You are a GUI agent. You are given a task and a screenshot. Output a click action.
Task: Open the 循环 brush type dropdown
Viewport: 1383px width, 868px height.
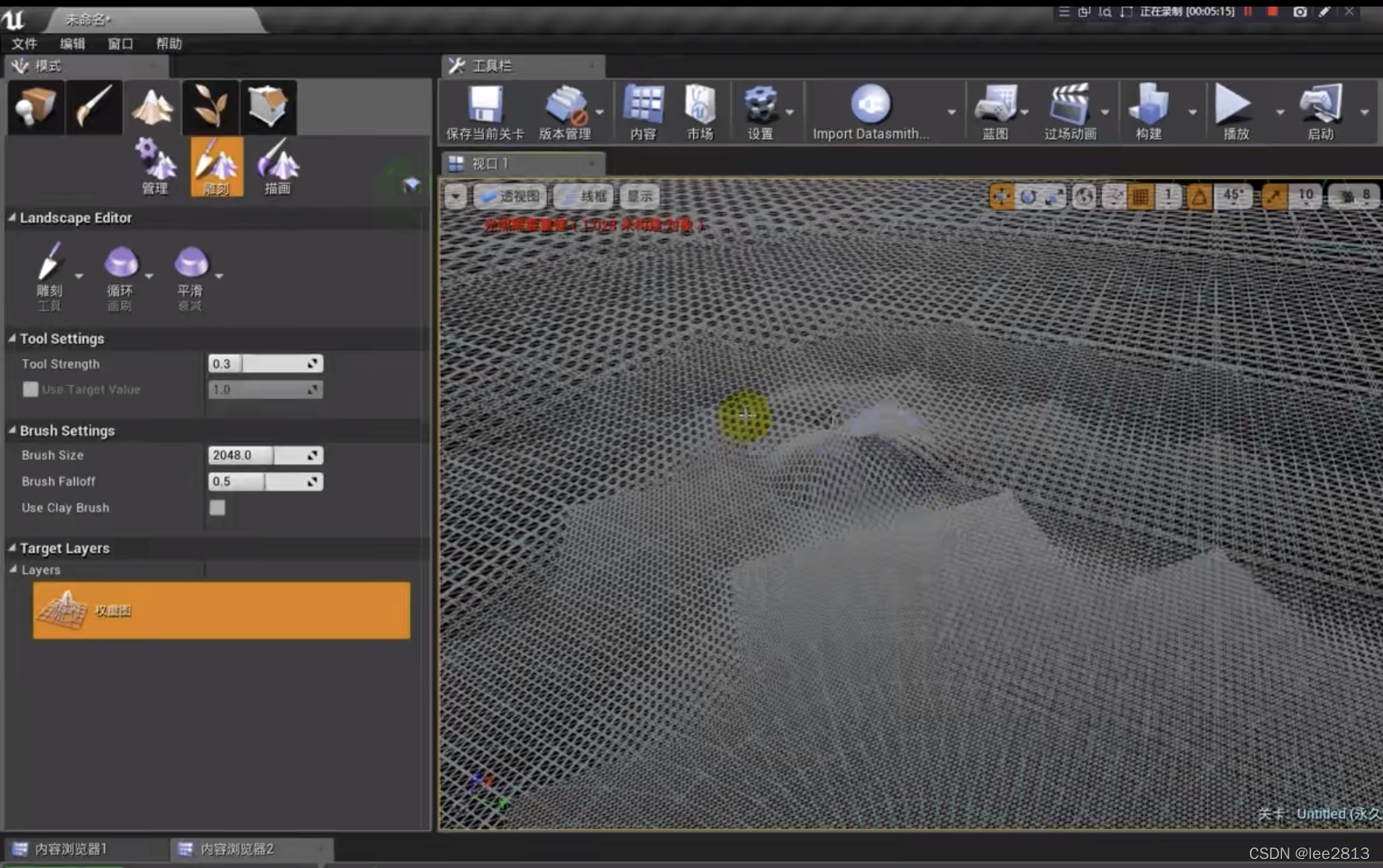point(149,277)
